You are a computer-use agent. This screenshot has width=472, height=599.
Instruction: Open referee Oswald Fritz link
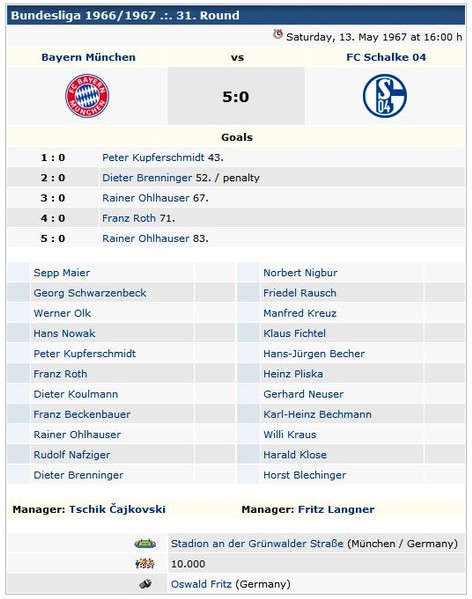tap(201, 584)
